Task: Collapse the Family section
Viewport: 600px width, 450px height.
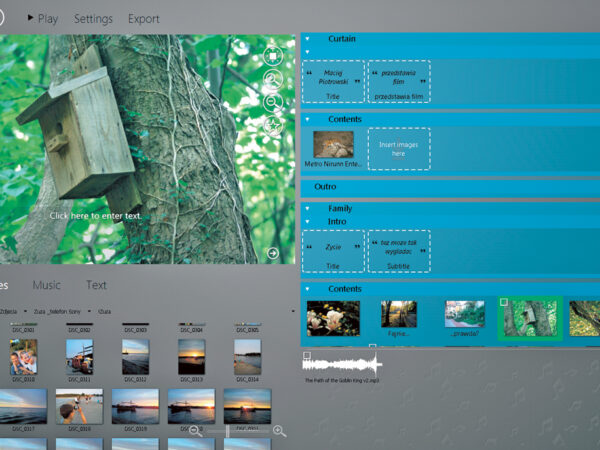Action: pyautogui.click(x=308, y=208)
